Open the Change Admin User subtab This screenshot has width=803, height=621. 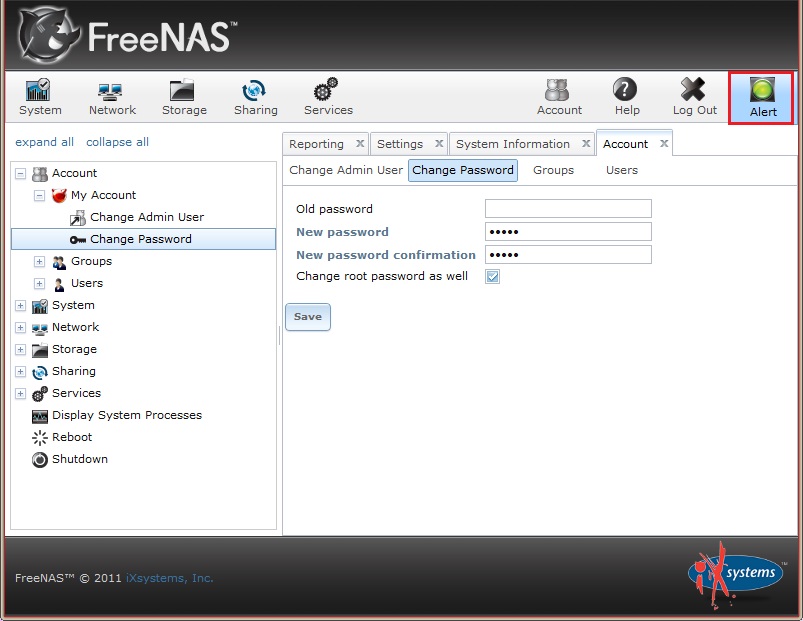[346, 170]
